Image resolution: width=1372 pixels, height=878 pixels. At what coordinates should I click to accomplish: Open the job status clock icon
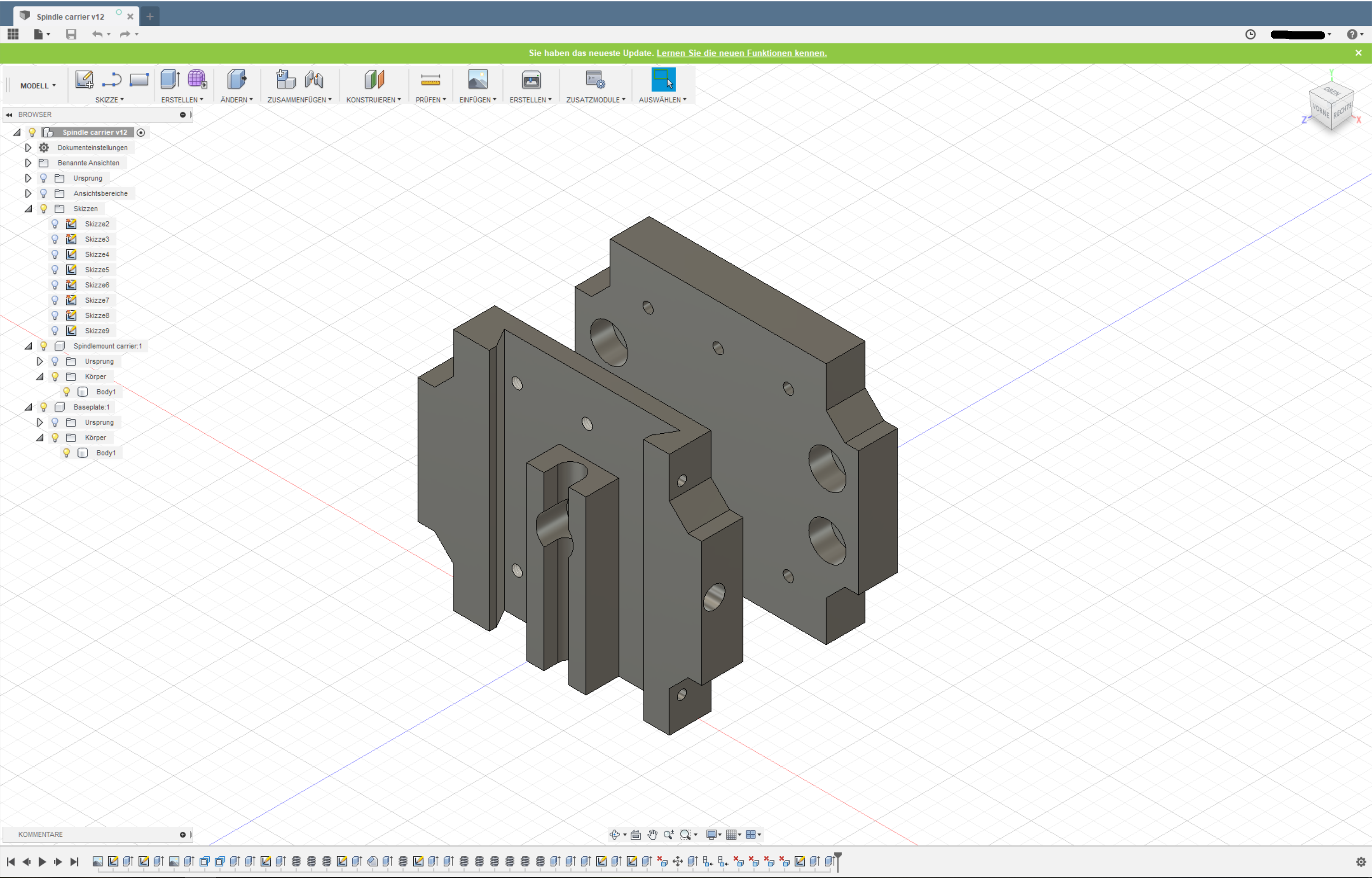[x=1250, y=34]
